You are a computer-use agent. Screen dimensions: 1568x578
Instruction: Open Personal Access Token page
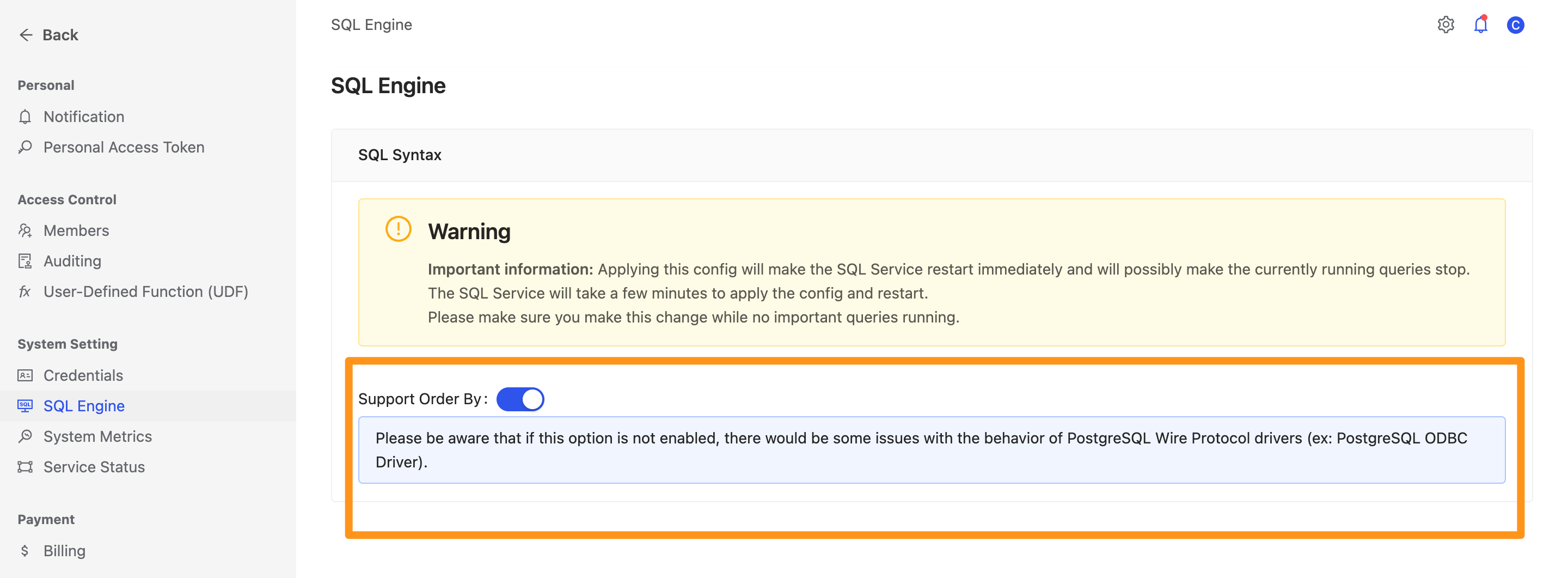click(x=124, y=148)
